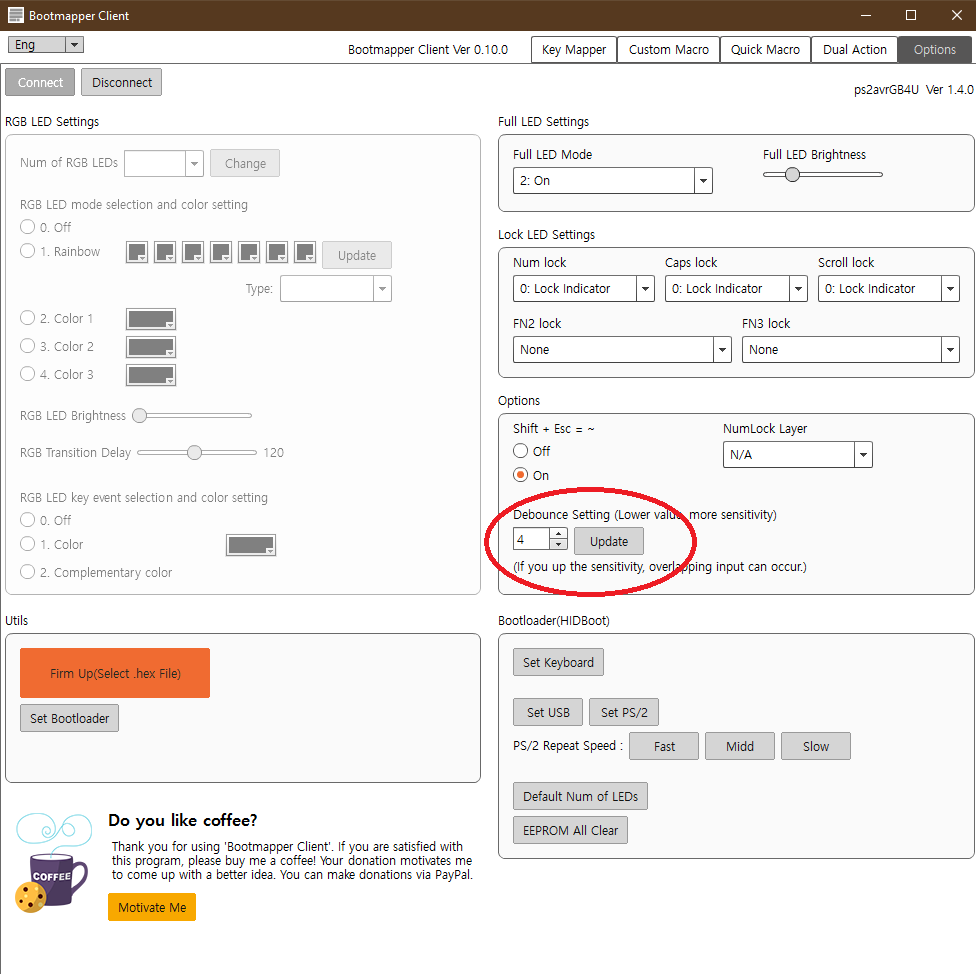
Task: Decrease debounce value with down arrow
Action: [558, 546]
